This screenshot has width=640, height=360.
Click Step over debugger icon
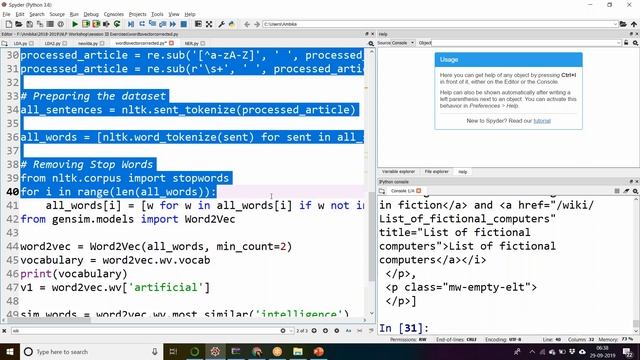click(x=142, y=24)
